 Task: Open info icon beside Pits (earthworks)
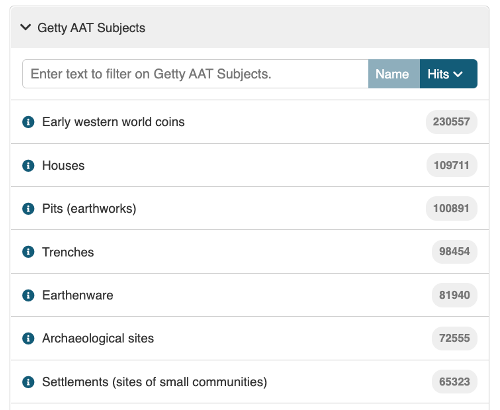pos(28,209)
